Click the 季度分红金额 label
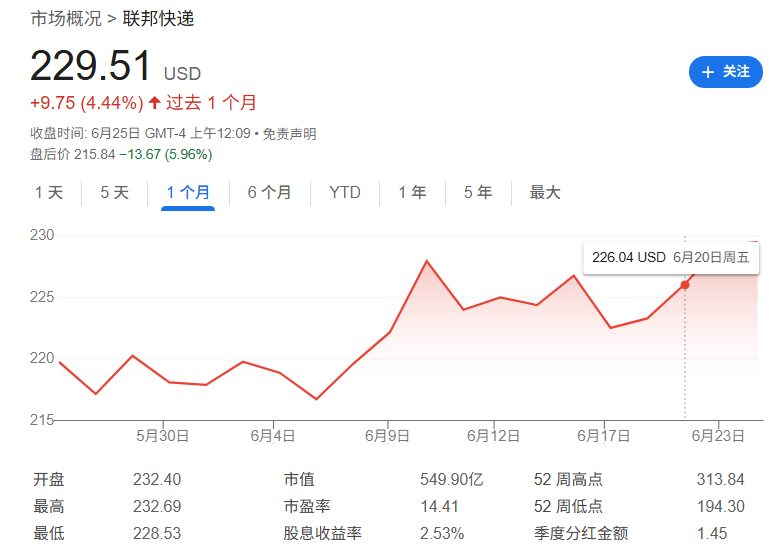This screenshot has height=551, width=778. [x=581, y=534]
